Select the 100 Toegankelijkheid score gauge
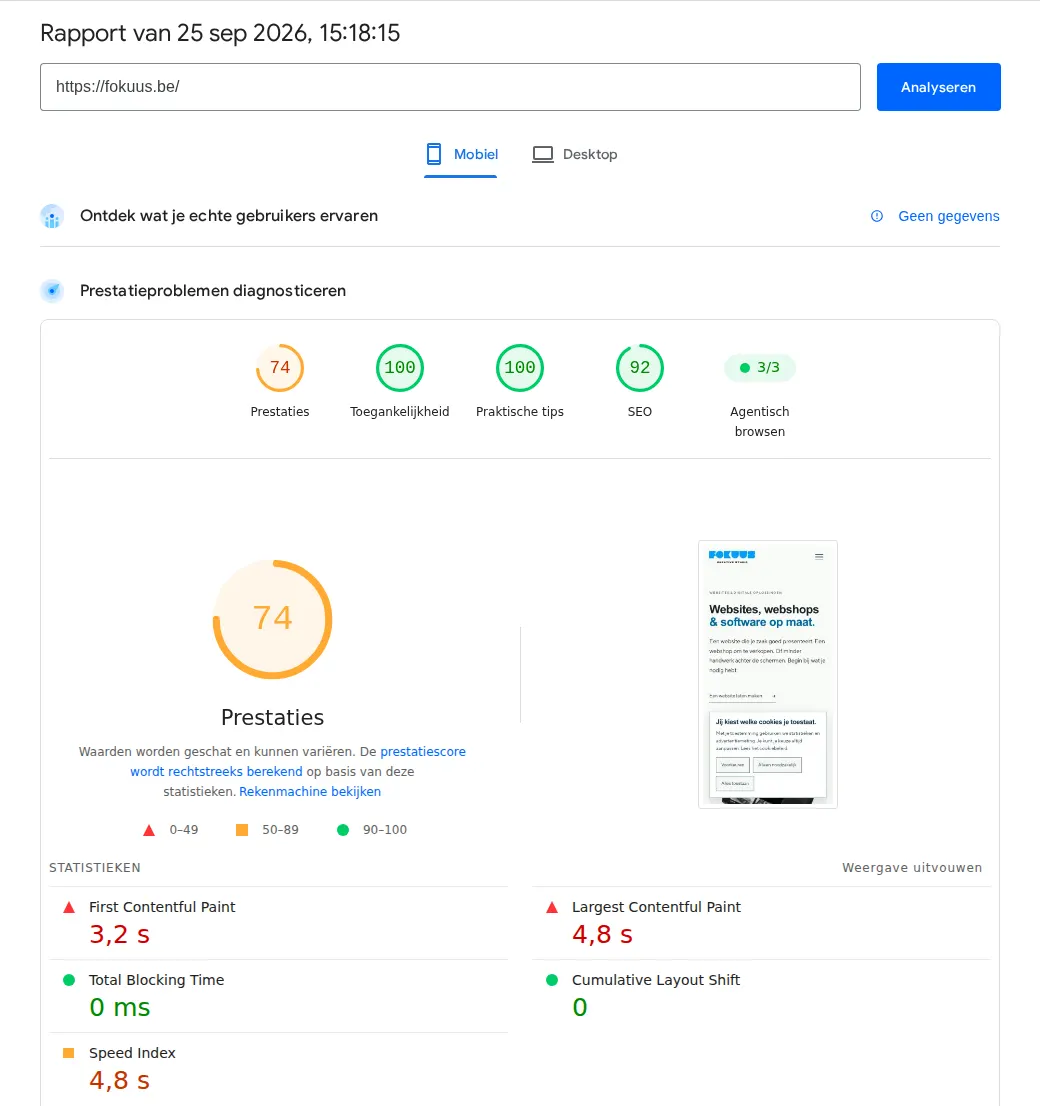 point(399,367)
